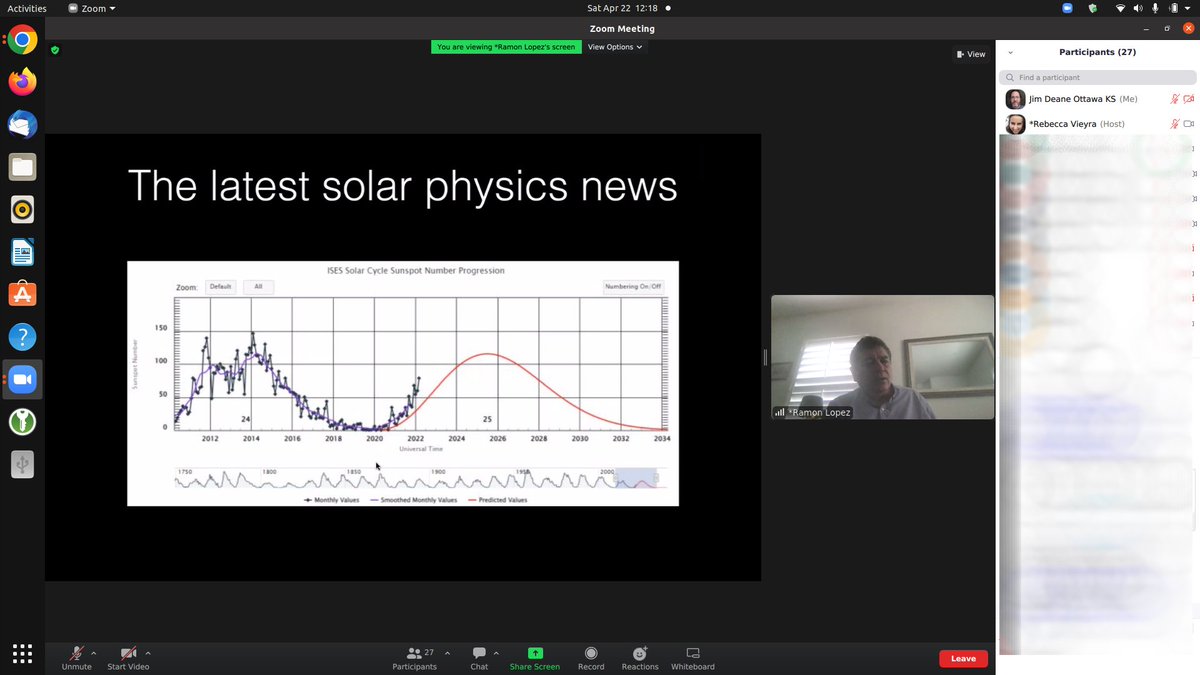Launch Firefox from the dock
The height and width of the screenshot is (675, 1200).
[22, 82]
